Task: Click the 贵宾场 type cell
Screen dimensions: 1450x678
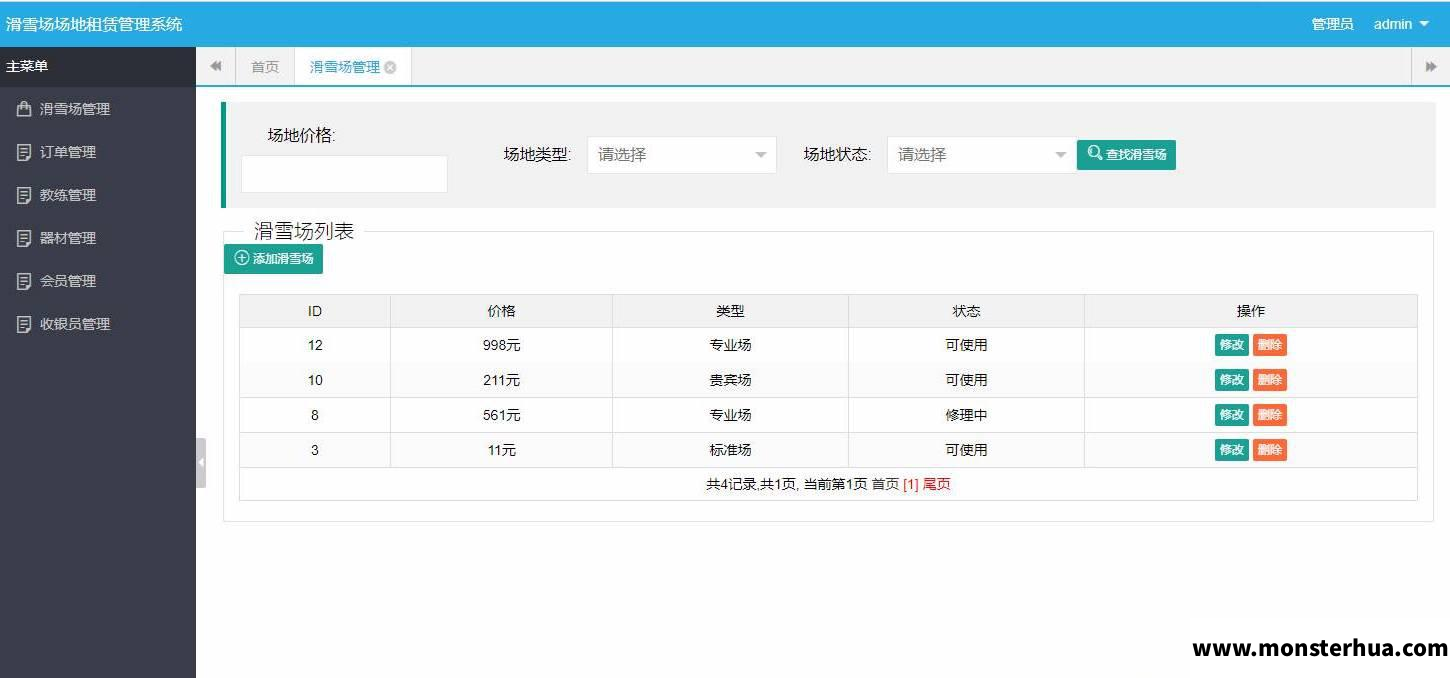Action: (730, 380)
